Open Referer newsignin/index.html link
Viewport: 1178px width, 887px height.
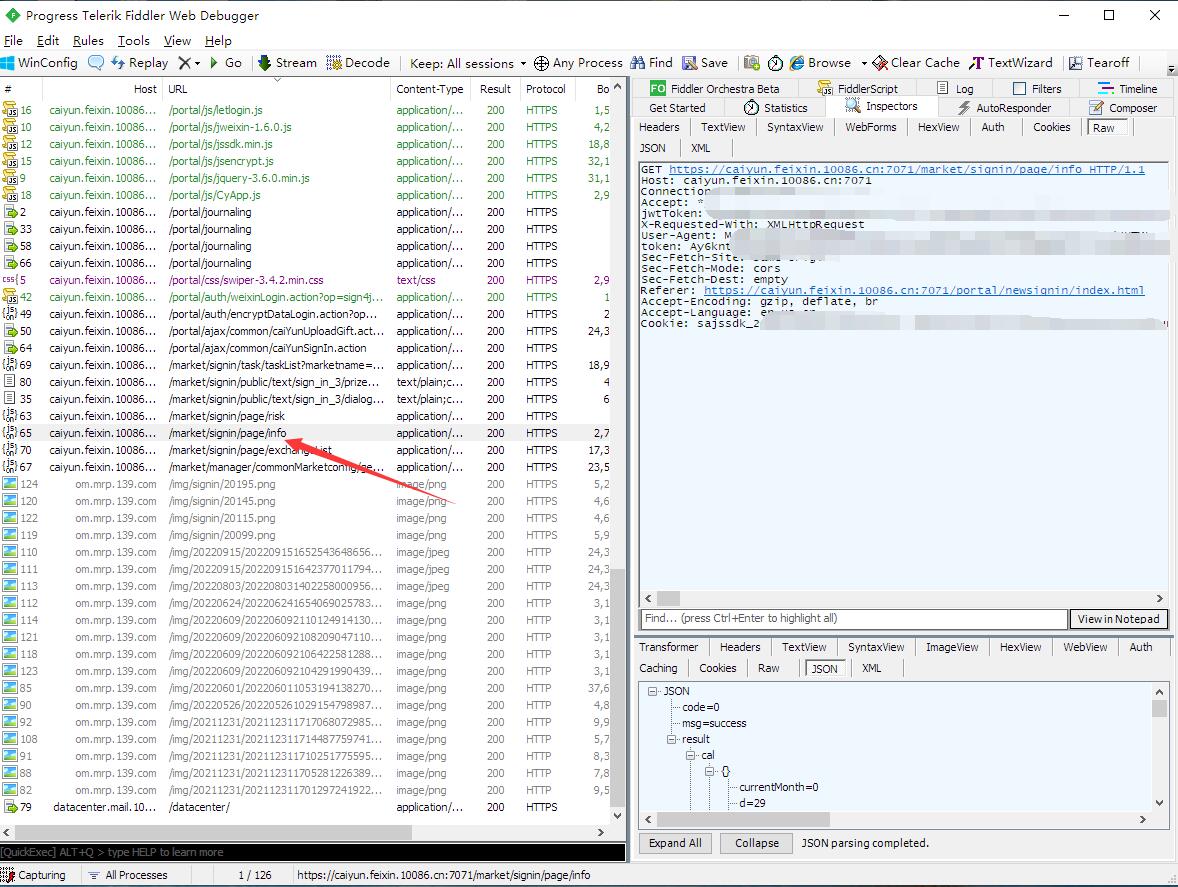point(924,291)
